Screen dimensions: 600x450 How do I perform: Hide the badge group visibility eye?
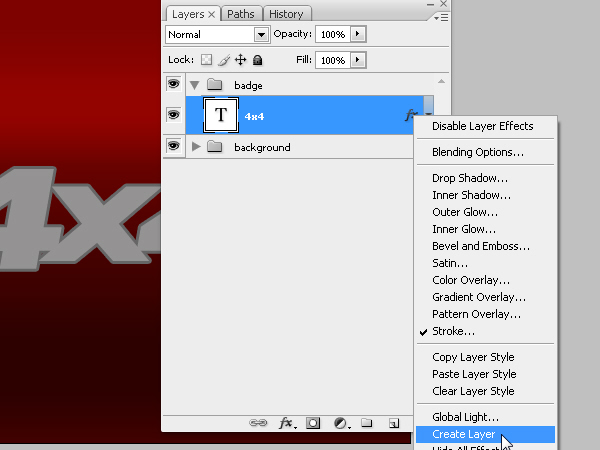[x=173, y=84]
